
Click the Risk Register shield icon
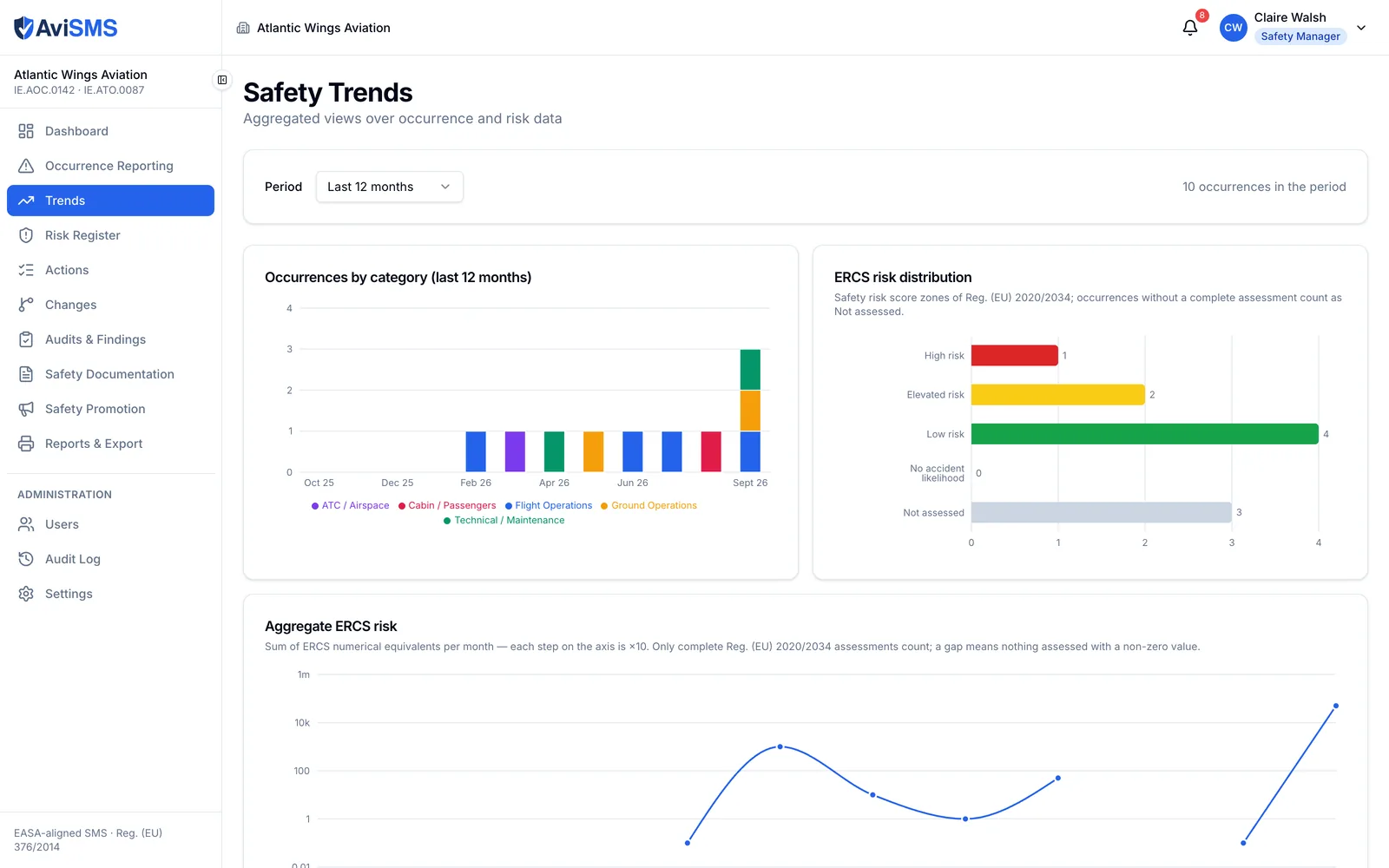coord(26,235)
